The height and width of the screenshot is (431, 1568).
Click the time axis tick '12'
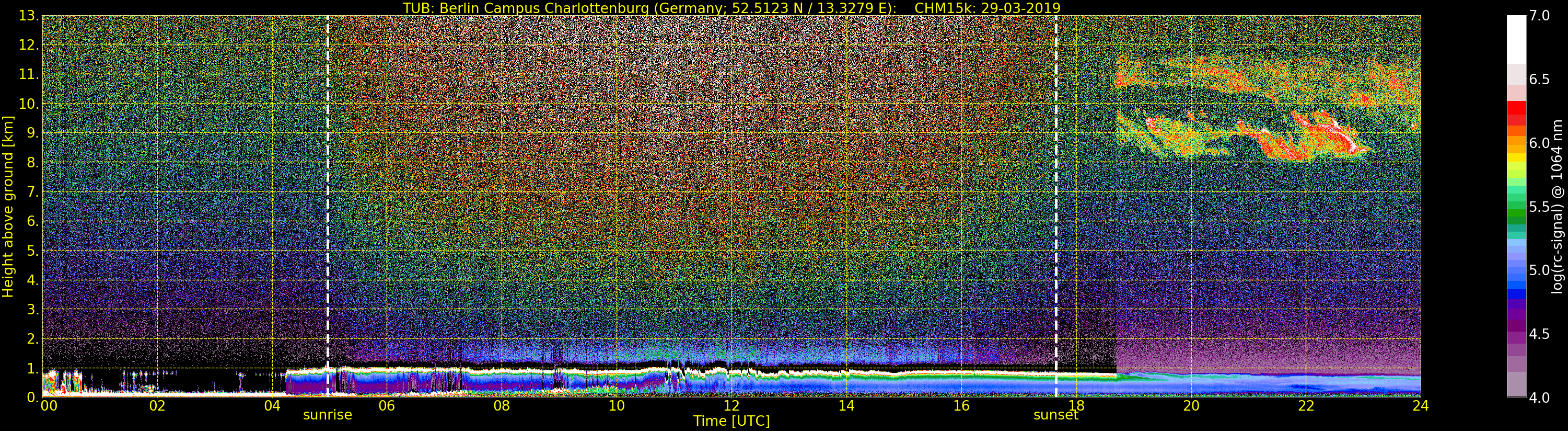(731, 406)
